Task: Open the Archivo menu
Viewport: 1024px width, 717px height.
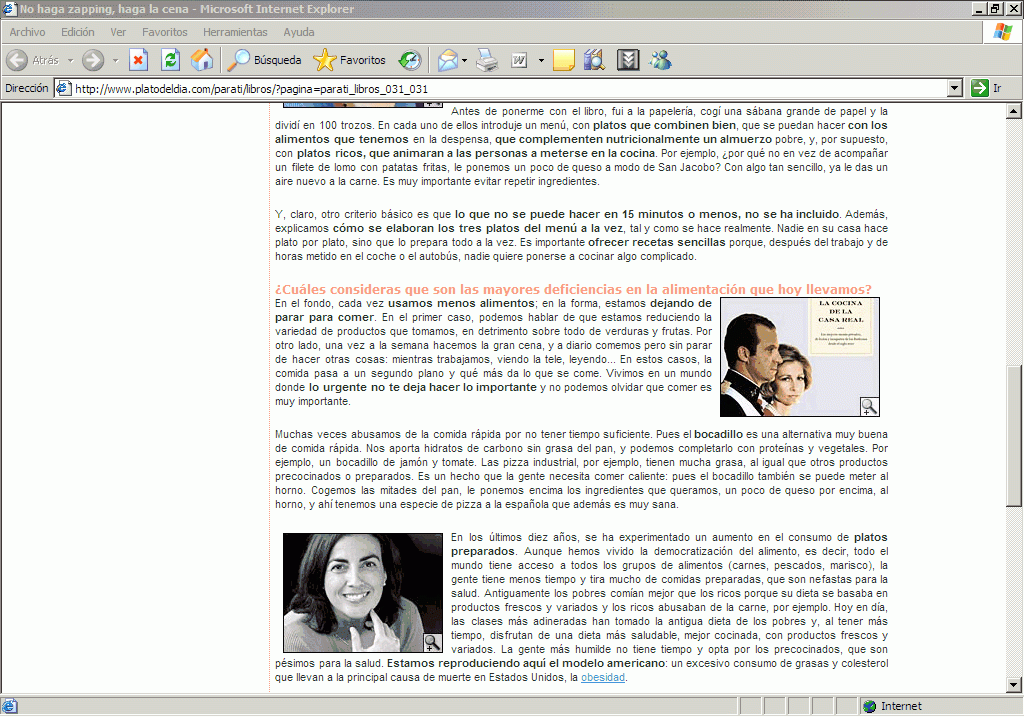Action: click(27, 32)
